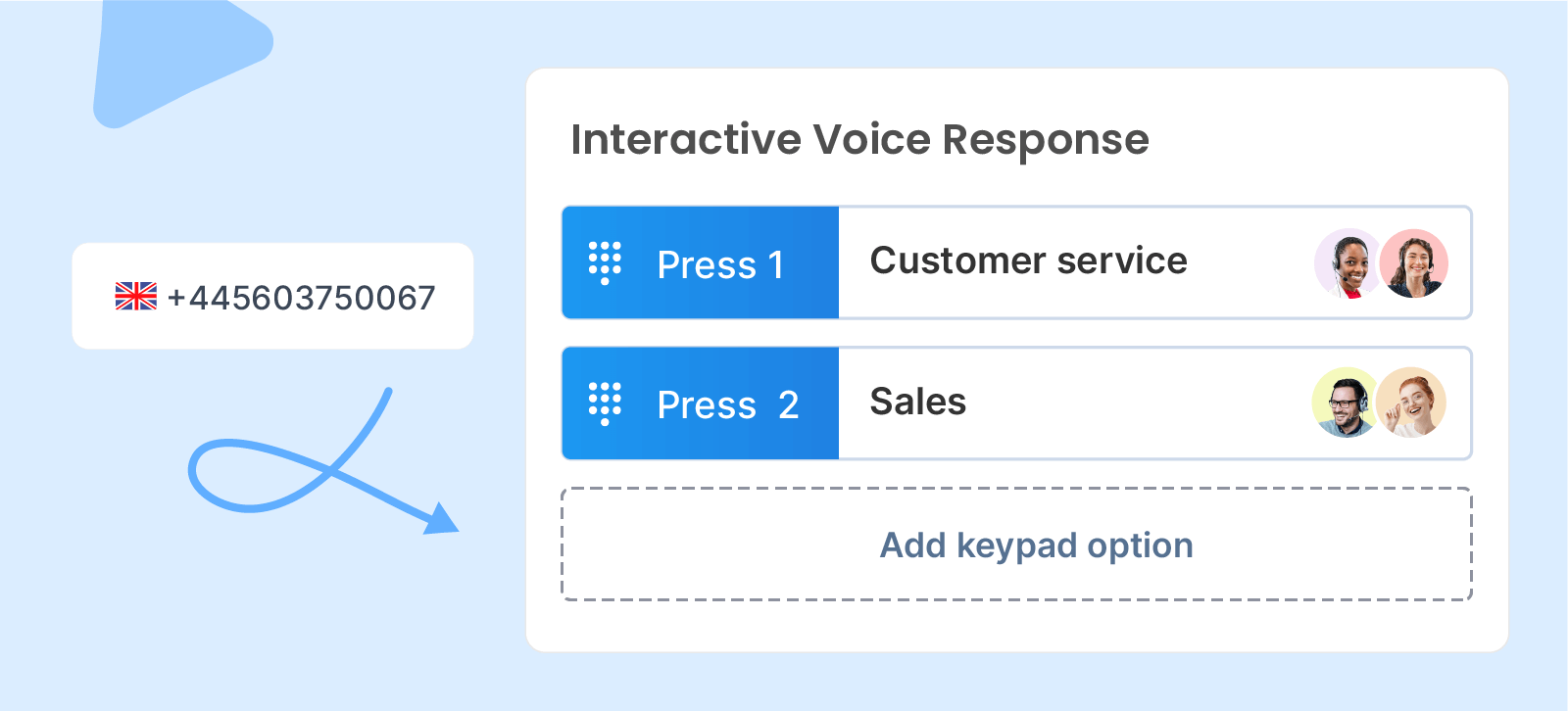Click the bearded man with glasses avatar
This screenshot has width=1568, height=711.
1346,403
